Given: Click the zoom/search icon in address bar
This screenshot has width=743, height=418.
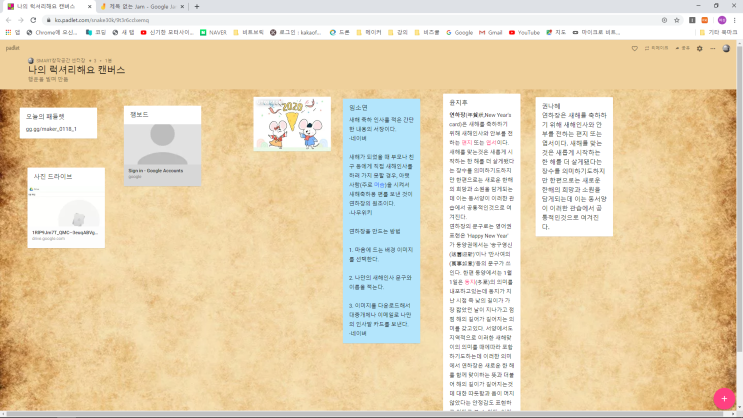Looking at the screenshot, I should click(664, 20).
